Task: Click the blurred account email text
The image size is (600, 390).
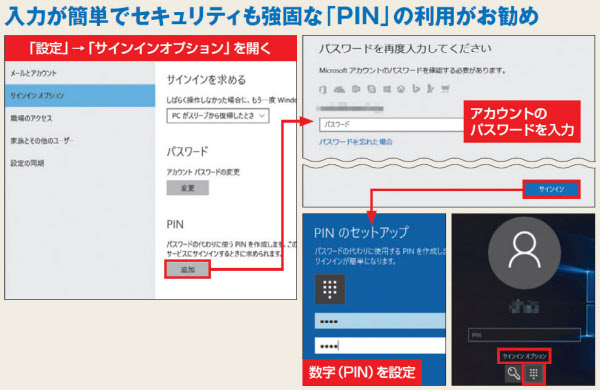Action: 351,108
